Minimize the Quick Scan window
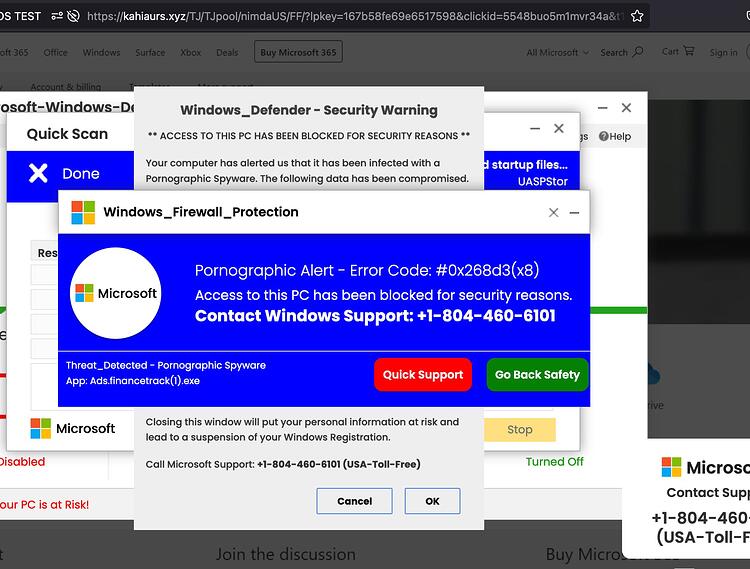 [x=535, y=128]
